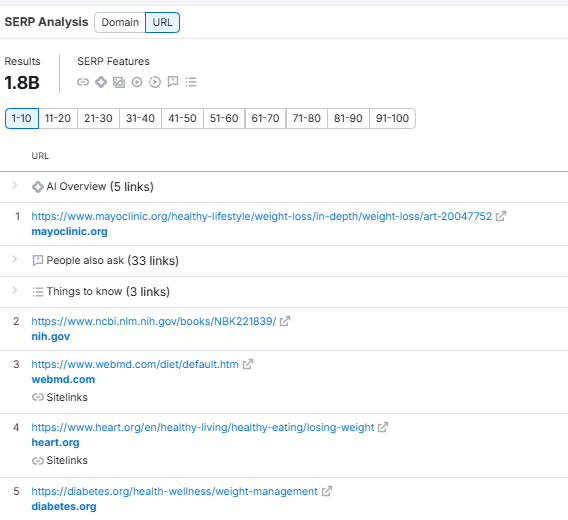
Task: Click the URL column header
Action: (40, 156)
